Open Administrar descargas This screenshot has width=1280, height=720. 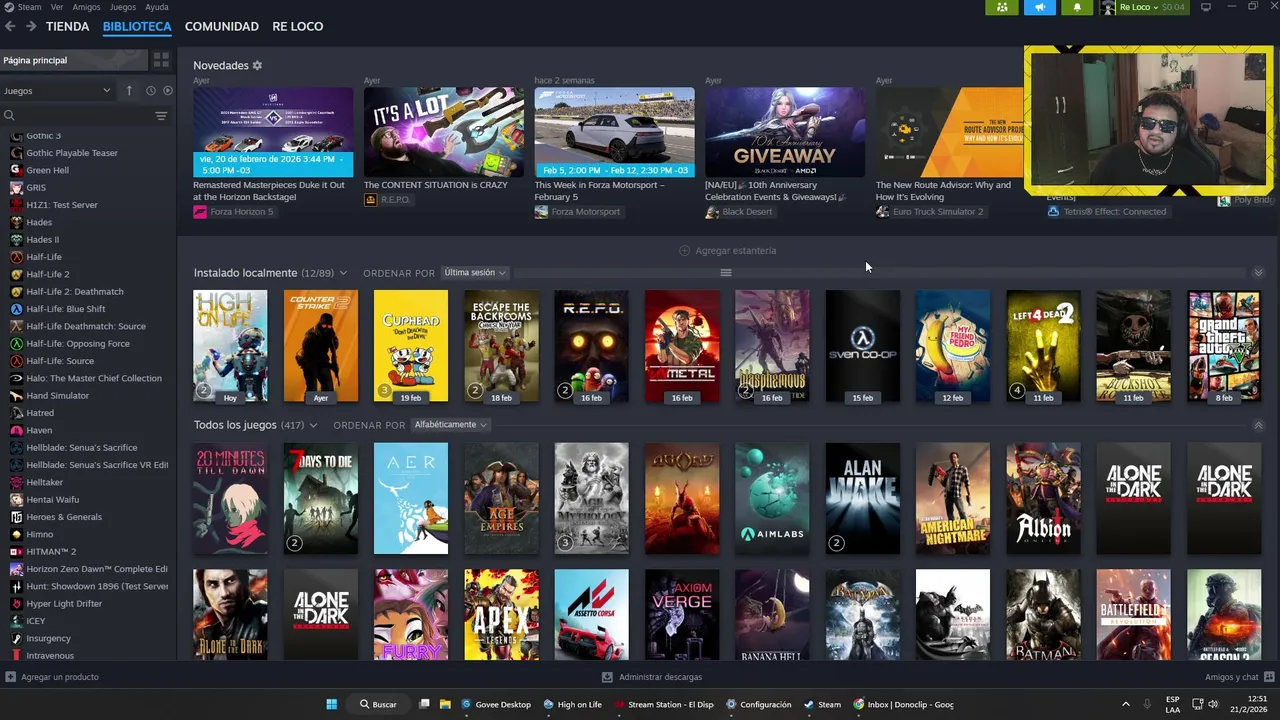pyautogui.click(x=652, y=677)
